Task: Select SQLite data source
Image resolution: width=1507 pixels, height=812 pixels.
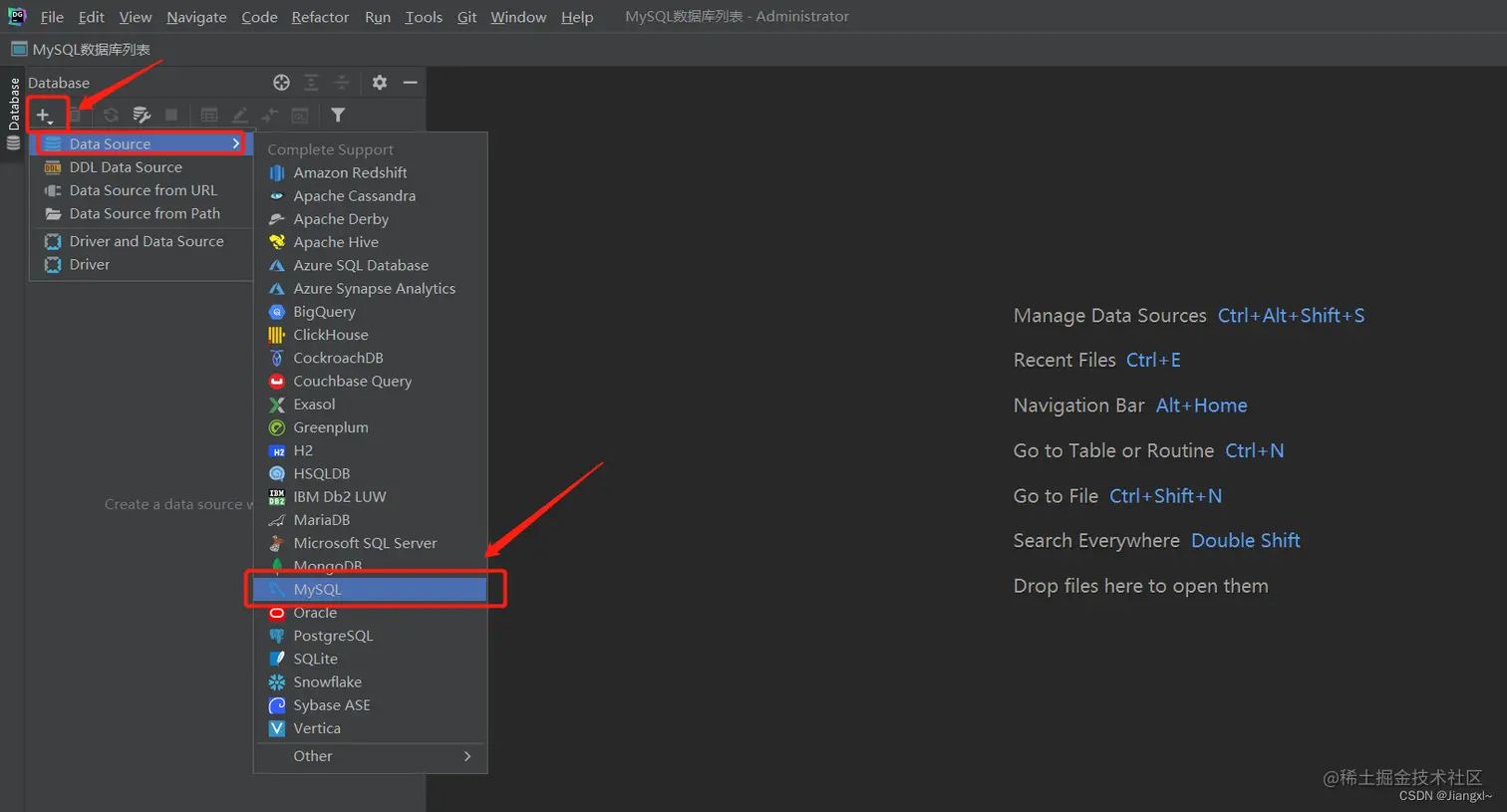Action: pyautogui.click(x=370, y=659)
